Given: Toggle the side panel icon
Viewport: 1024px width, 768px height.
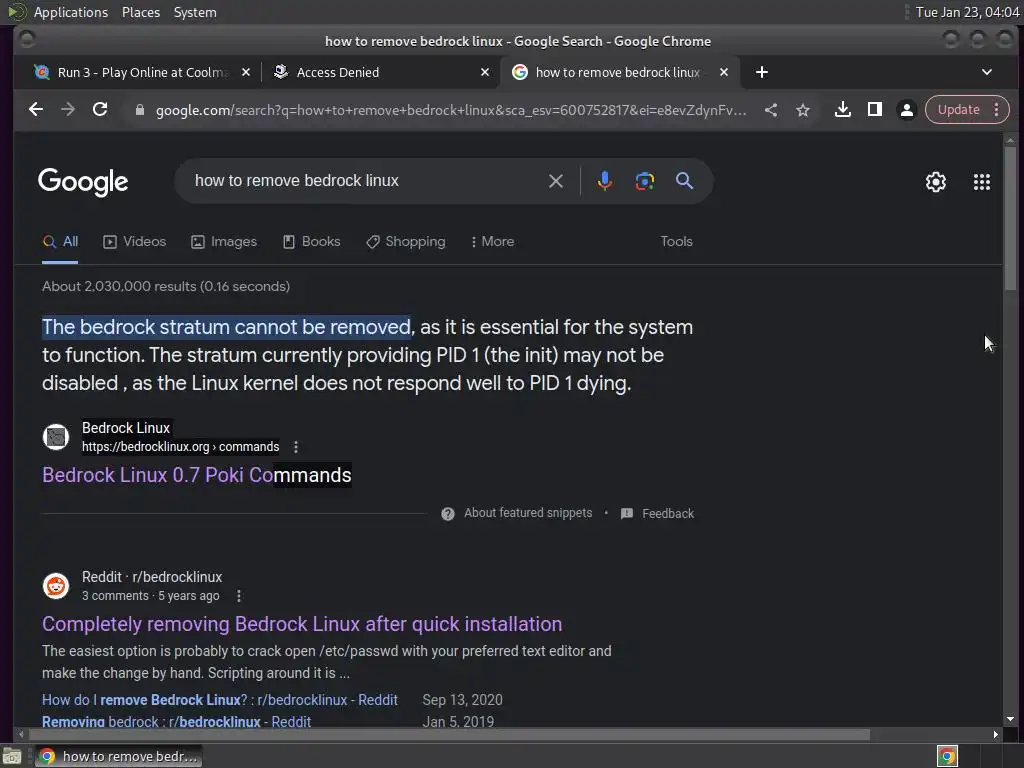Looking at the screenshot, I should point(874,109).
